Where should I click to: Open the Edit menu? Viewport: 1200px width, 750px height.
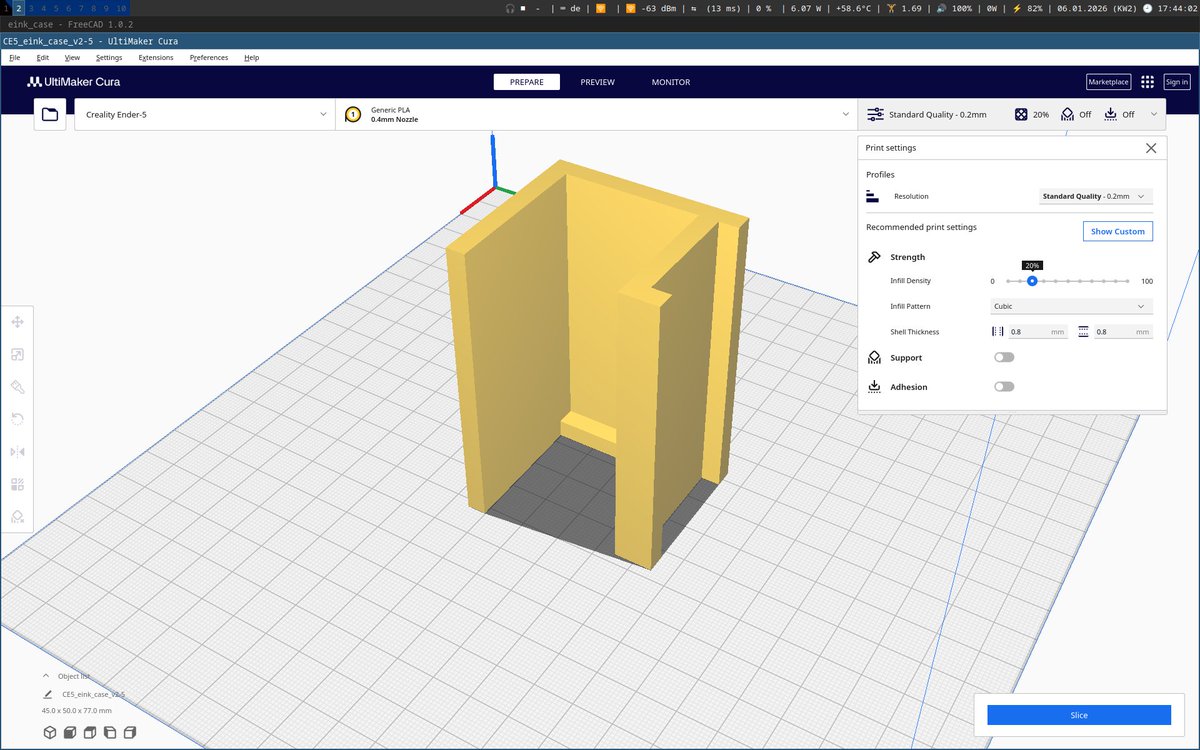(x=43, y=58)
